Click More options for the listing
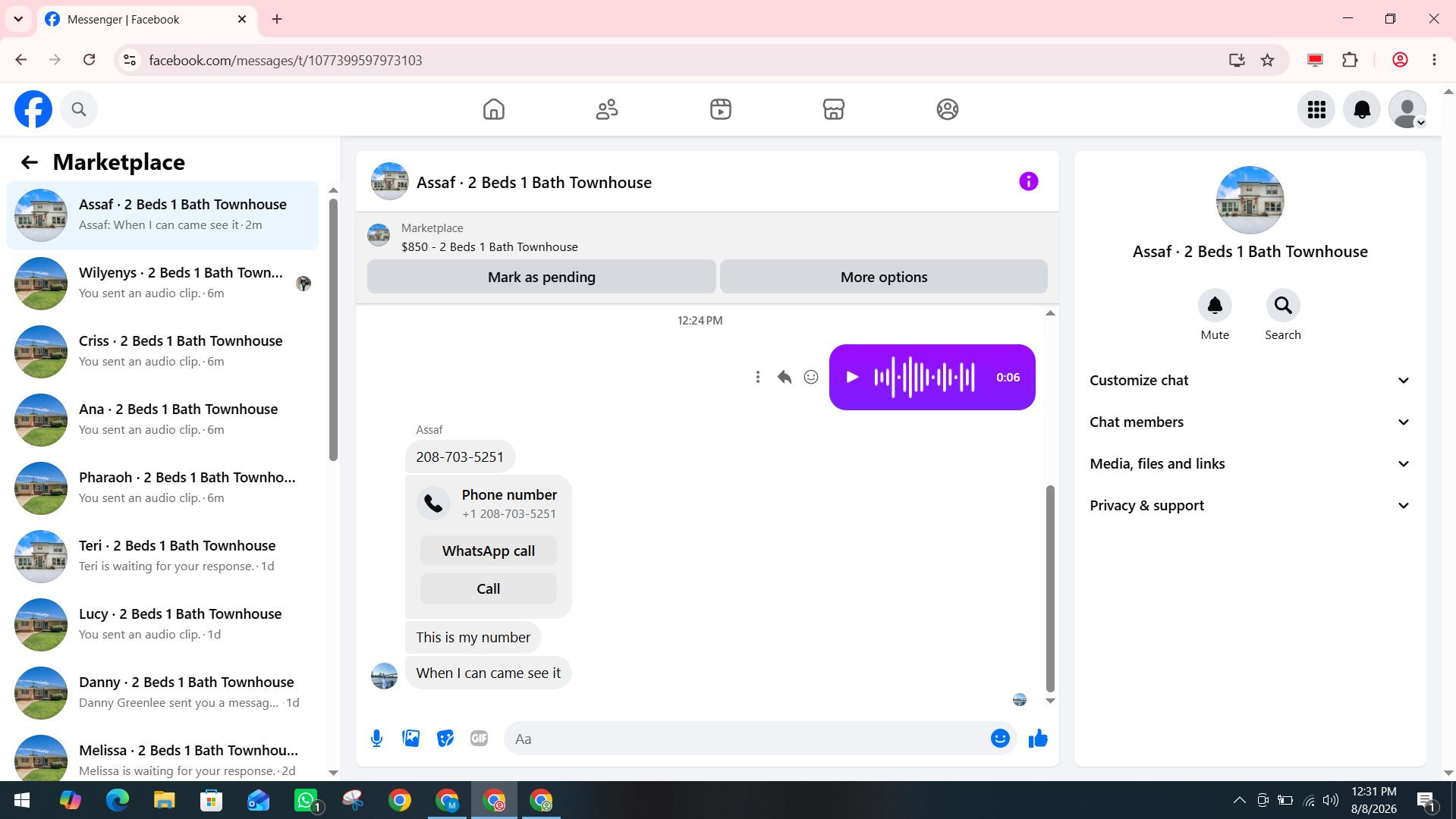This screenshot has height=819, width=1456. click(883, 277)
